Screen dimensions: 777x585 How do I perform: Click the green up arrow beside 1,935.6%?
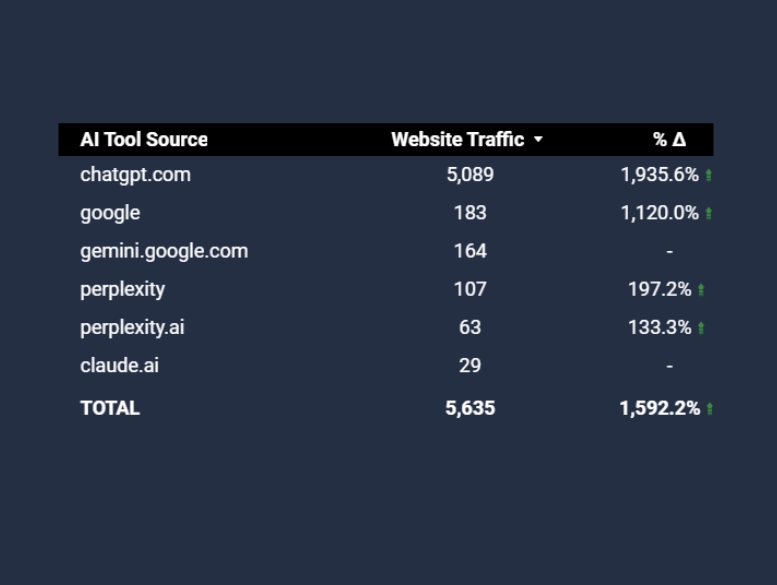pyautogui.click(x=709, y=175)
